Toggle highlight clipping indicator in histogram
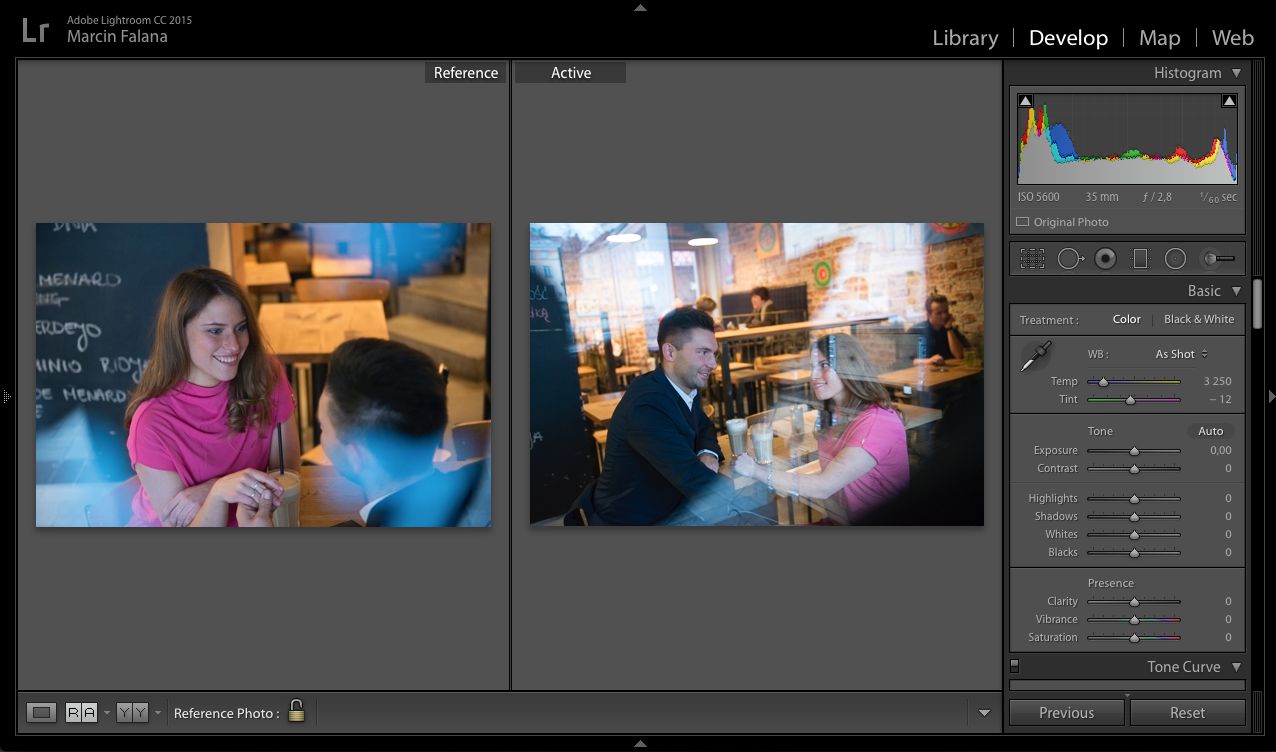This screenshot has width=1276, height=752. [x=1229, y=101]
